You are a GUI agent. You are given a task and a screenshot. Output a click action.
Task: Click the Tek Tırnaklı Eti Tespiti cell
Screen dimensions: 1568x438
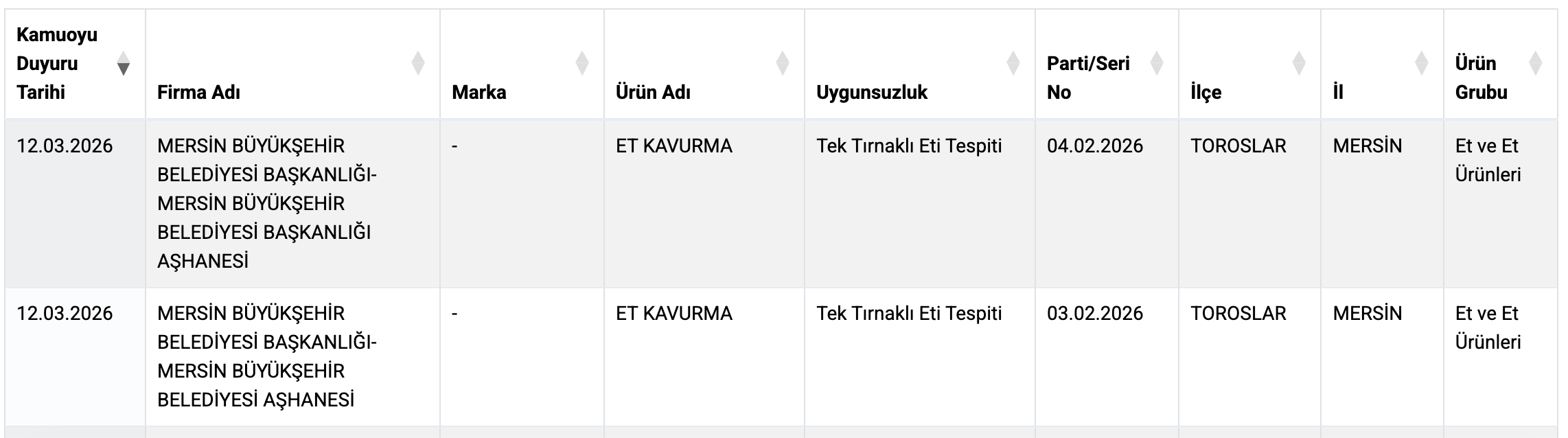click(908, 145)
